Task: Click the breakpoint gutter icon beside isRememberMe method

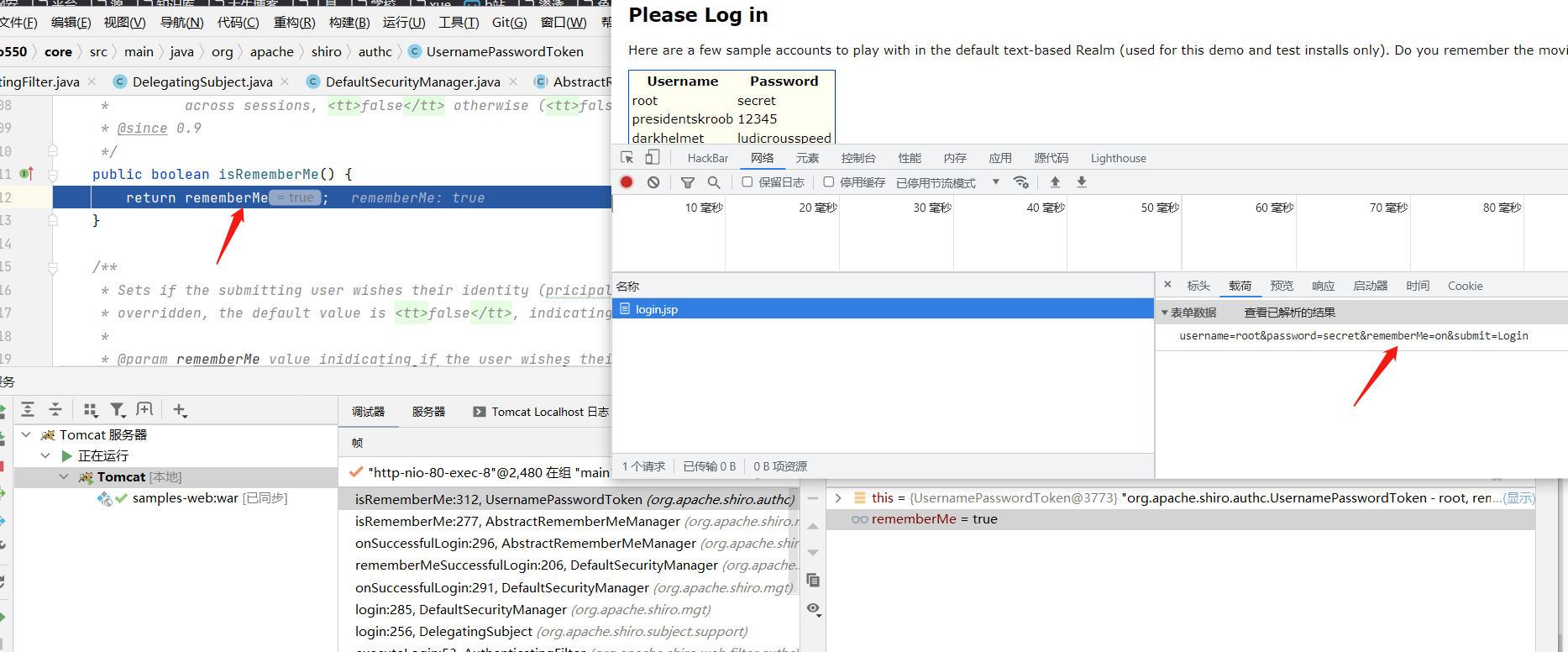Action: click(x=26, y=174)
